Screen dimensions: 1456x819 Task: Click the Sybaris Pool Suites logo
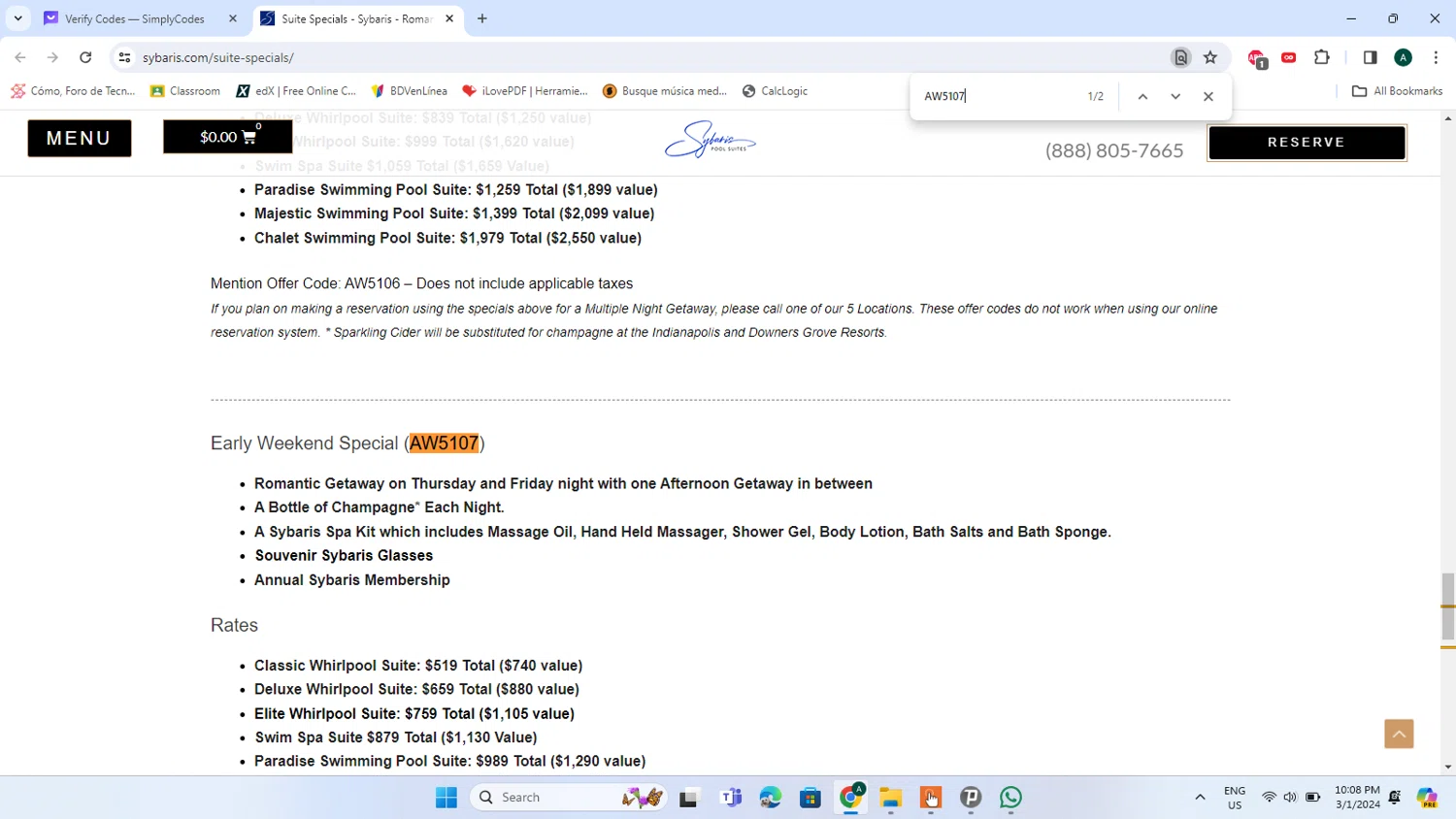click(711, 140)
